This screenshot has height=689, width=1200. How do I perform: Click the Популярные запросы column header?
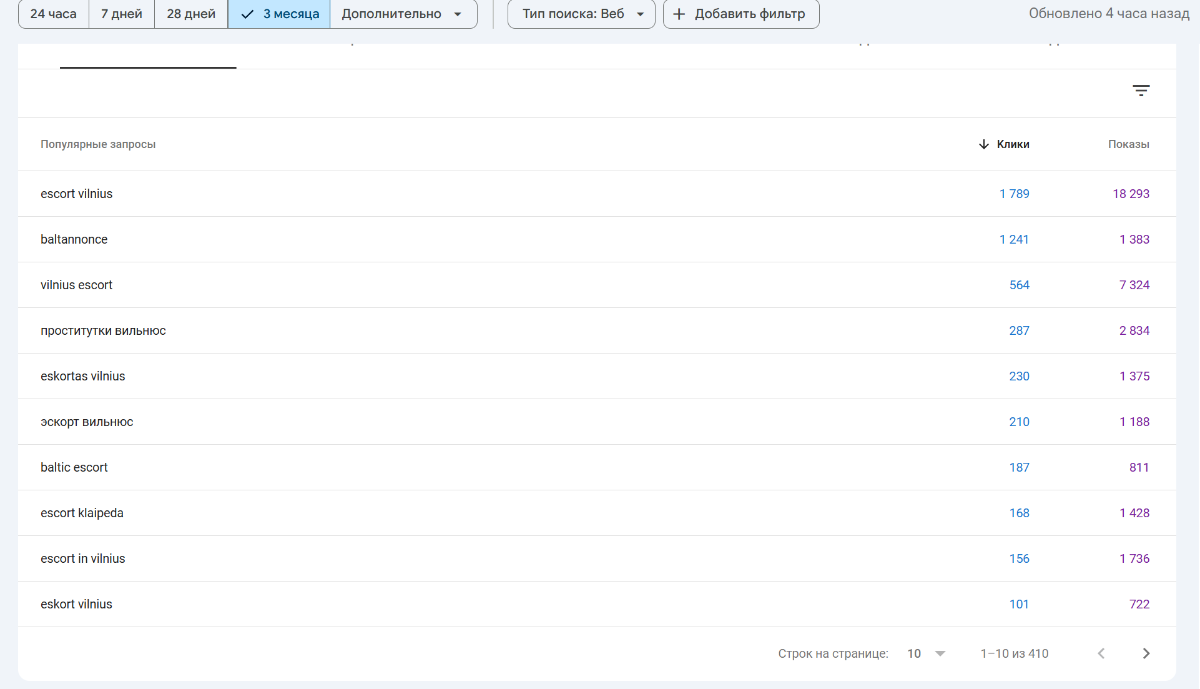[98, 144]
